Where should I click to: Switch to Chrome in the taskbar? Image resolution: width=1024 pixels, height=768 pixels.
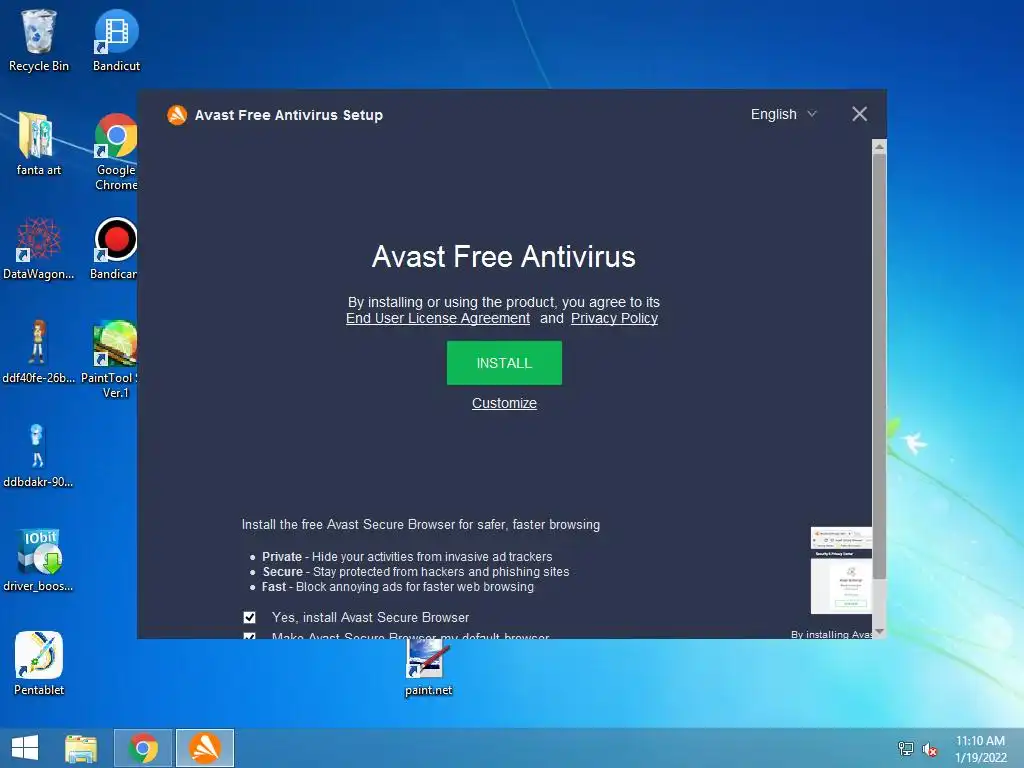click(x=143, y=748)
